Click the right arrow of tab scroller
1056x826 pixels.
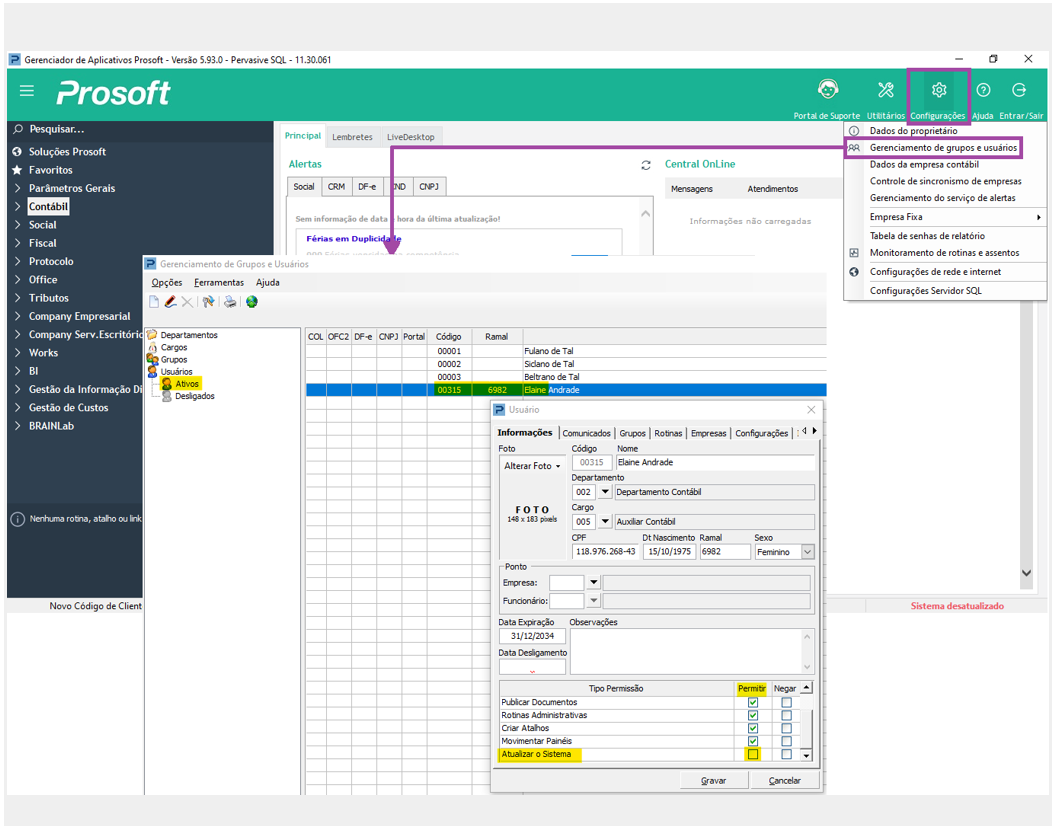coord(814,431)
